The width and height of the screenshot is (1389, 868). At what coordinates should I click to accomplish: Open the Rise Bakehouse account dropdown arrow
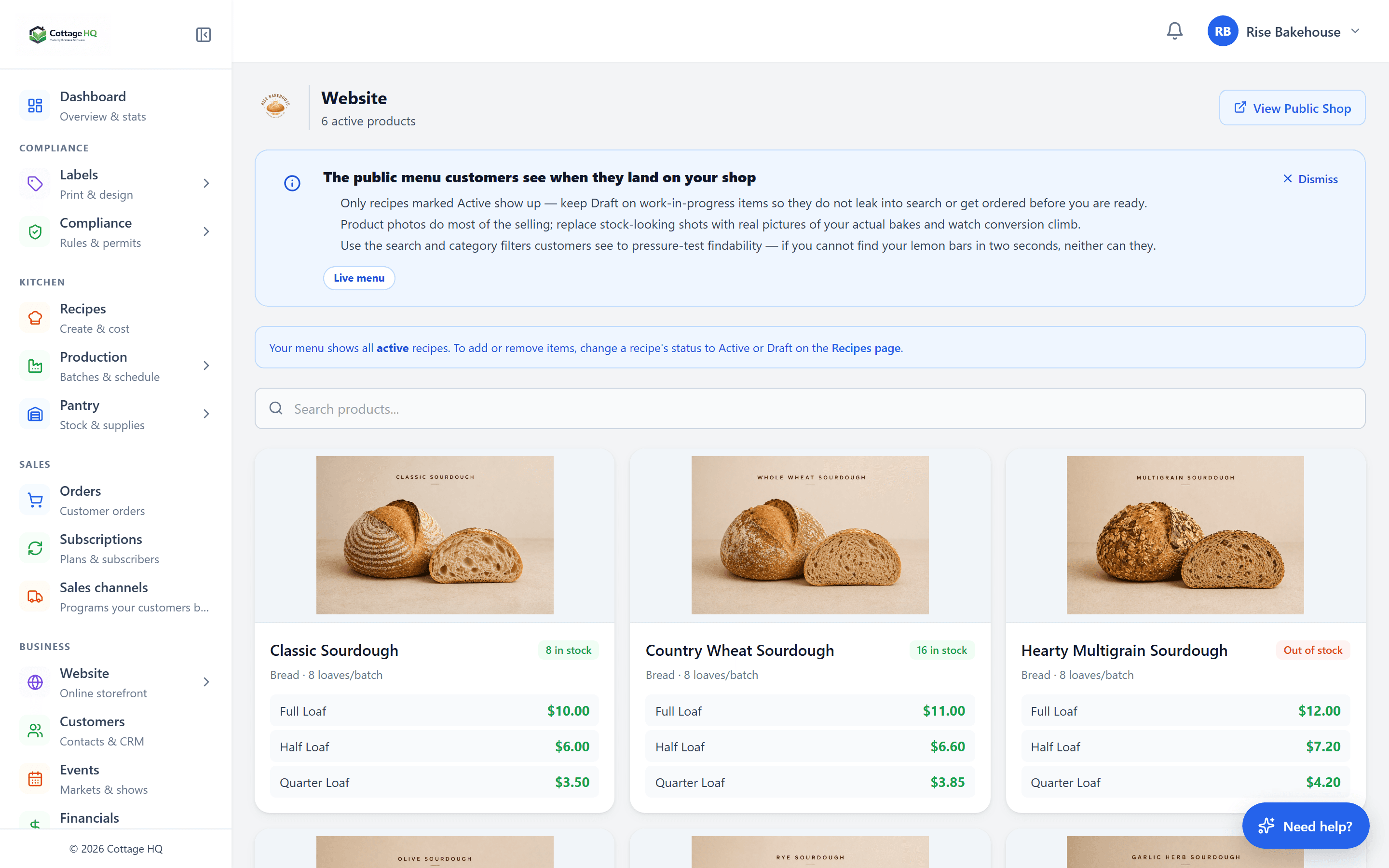[x=1355, y=31]
